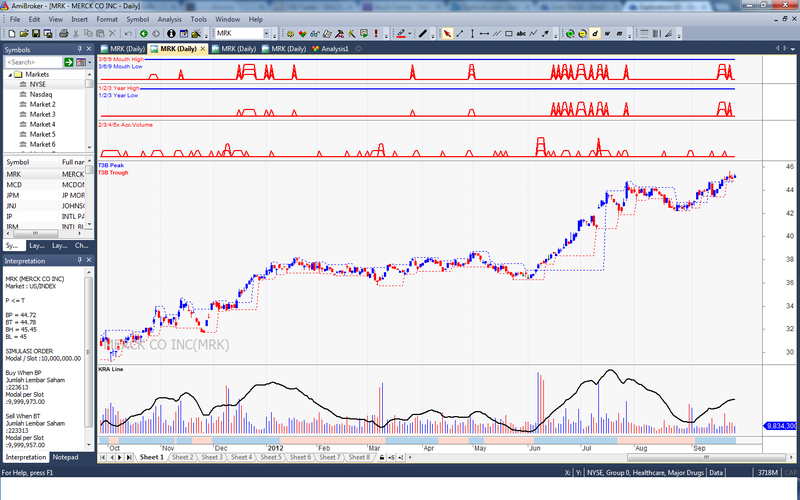Open the Format menu

(107, 19)
